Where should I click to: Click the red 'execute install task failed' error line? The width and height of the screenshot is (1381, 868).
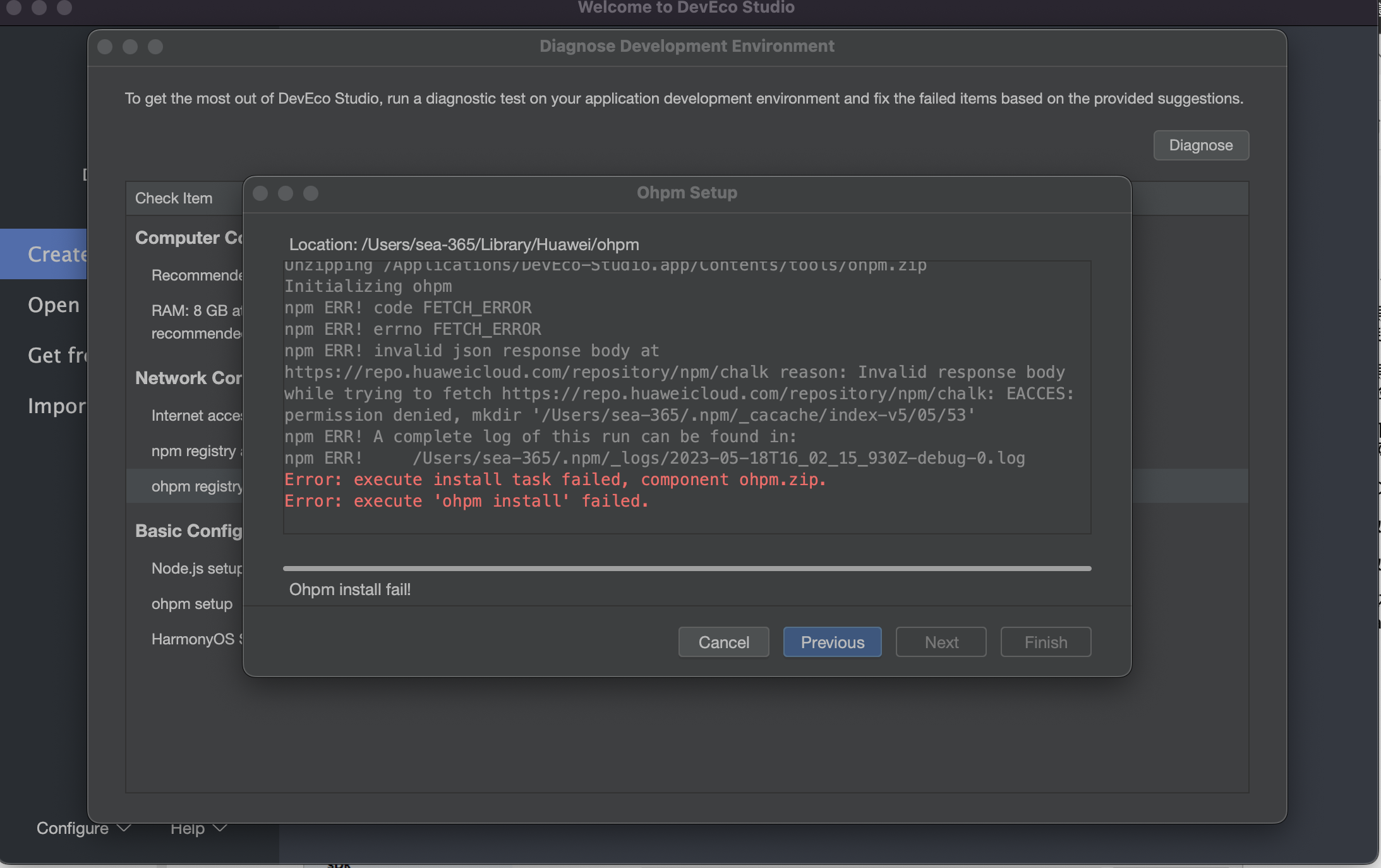coord(555,479)
